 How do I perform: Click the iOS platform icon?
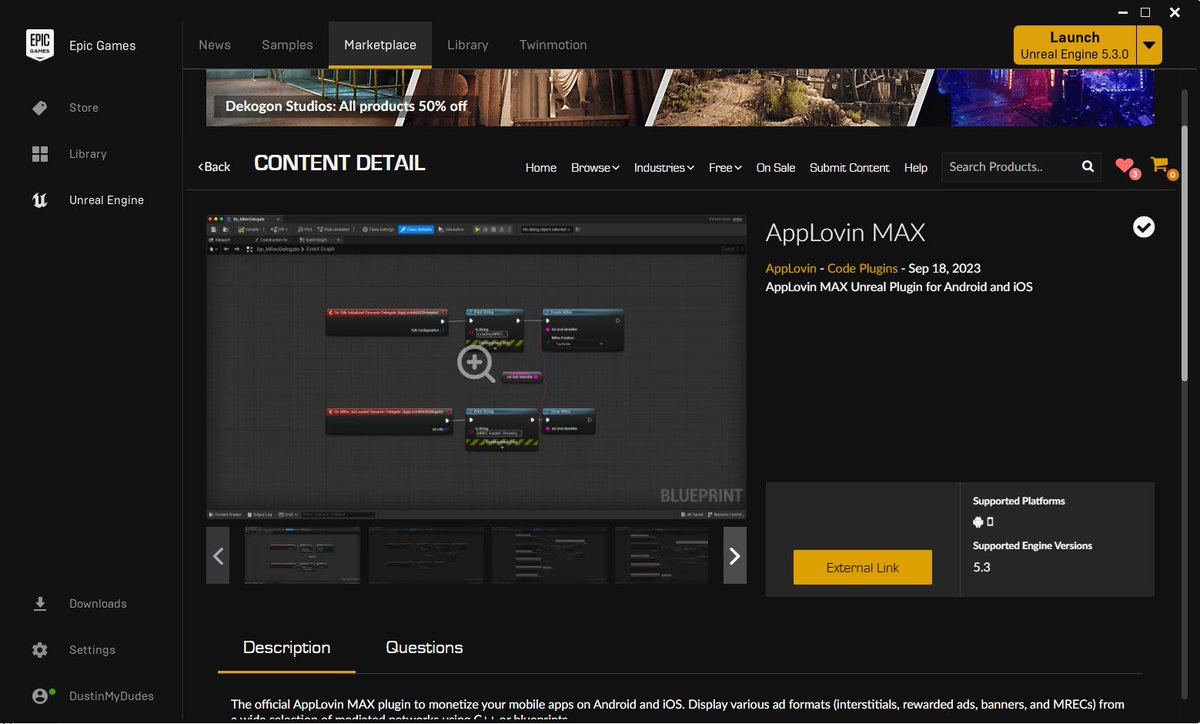pos(990,522)
